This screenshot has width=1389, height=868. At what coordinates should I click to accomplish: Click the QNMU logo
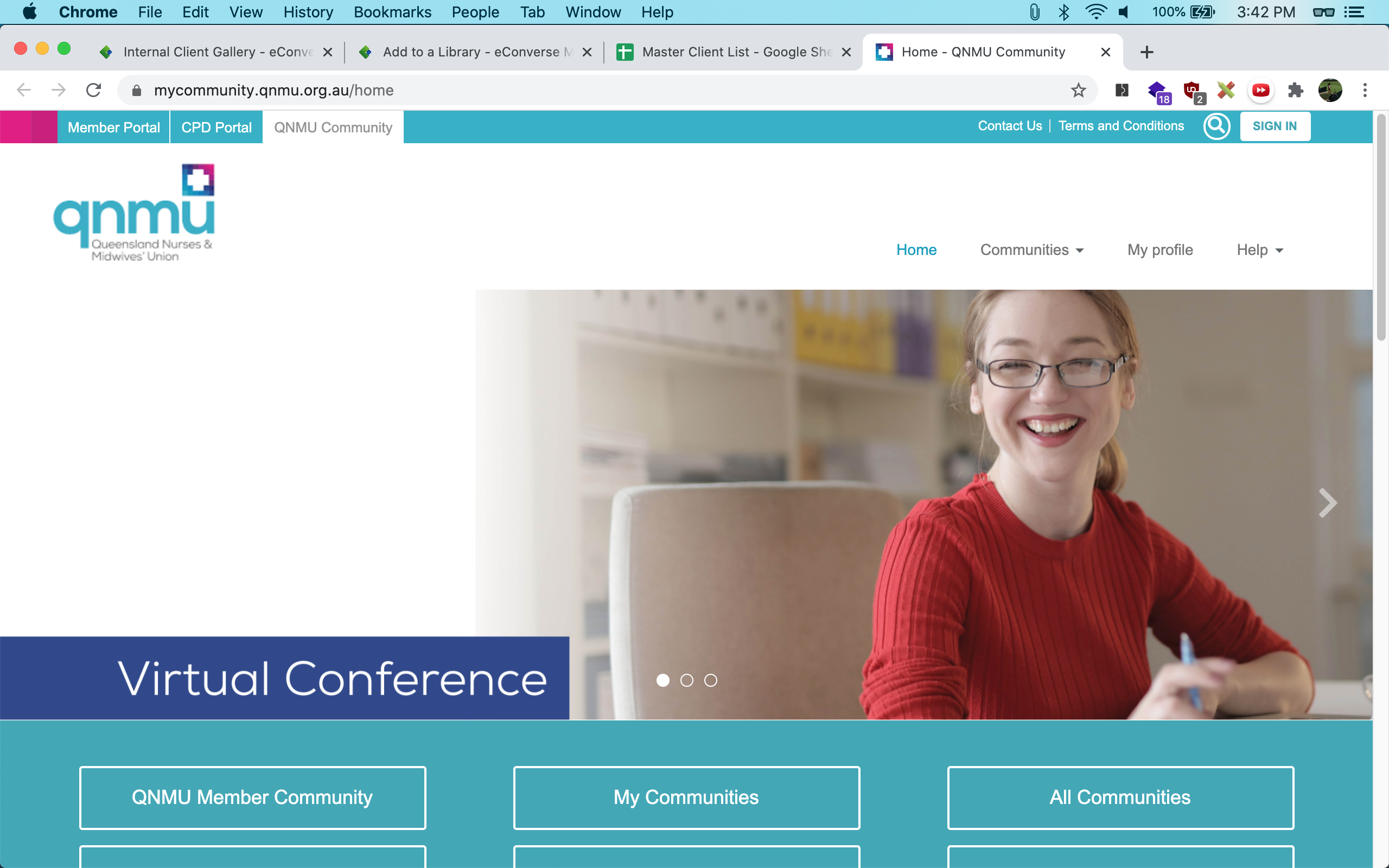[135, 213]
